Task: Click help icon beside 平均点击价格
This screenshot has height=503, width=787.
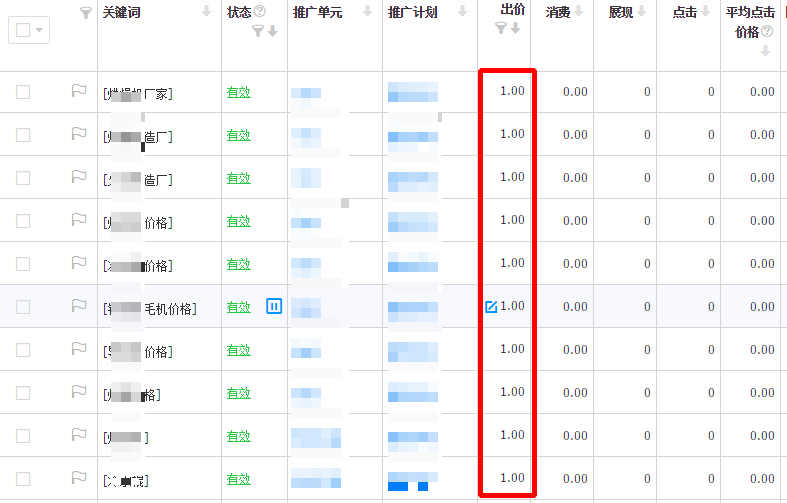Action: tap(767, 32)
